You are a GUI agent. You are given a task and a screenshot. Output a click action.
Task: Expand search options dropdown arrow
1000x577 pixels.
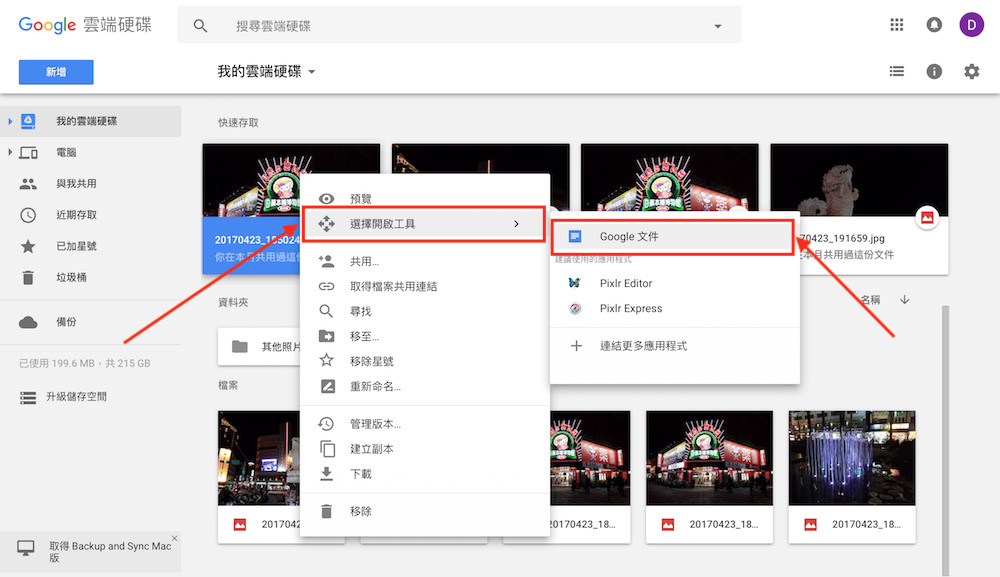click(717, 26)
